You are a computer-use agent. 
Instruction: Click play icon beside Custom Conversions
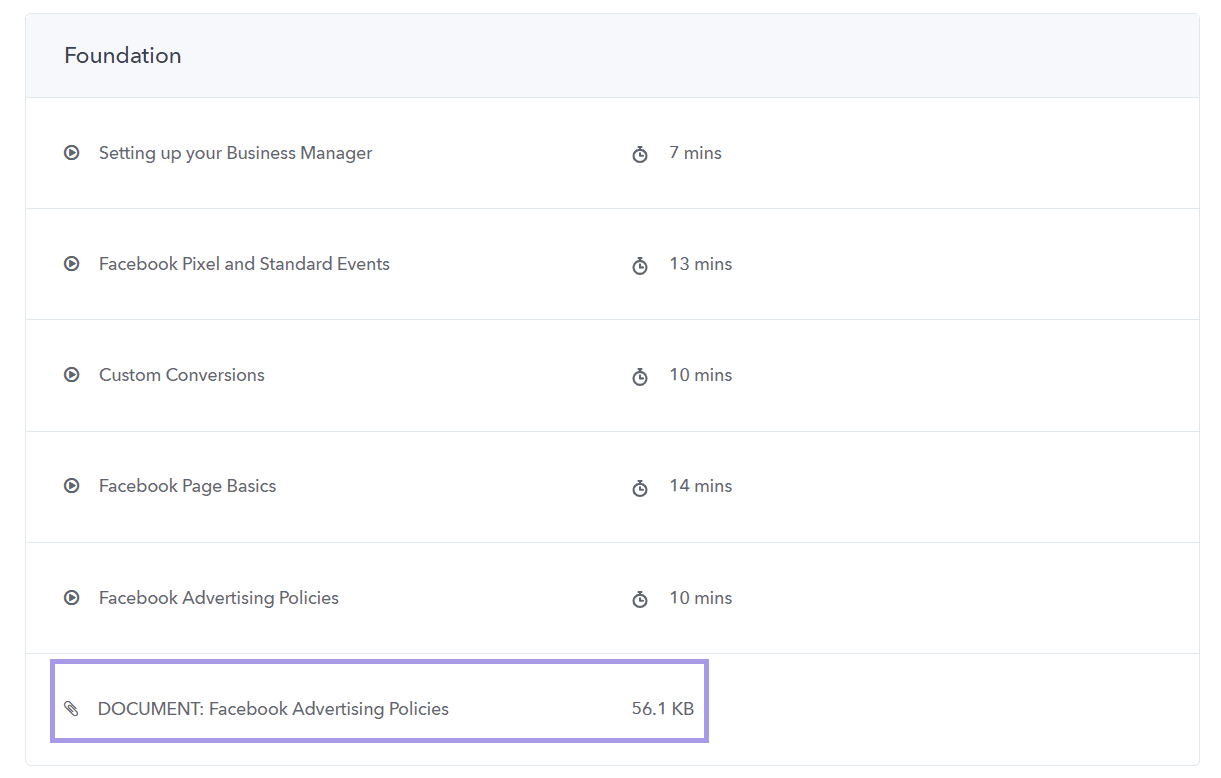(71, 375)
